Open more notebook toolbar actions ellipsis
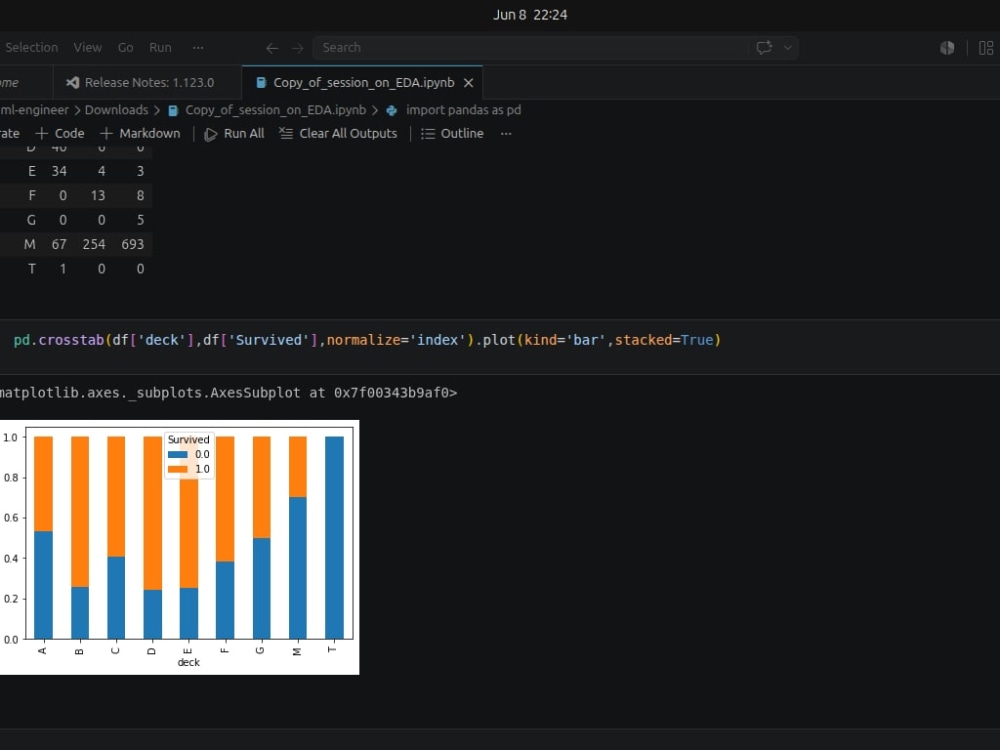 (x=506, y=134)
